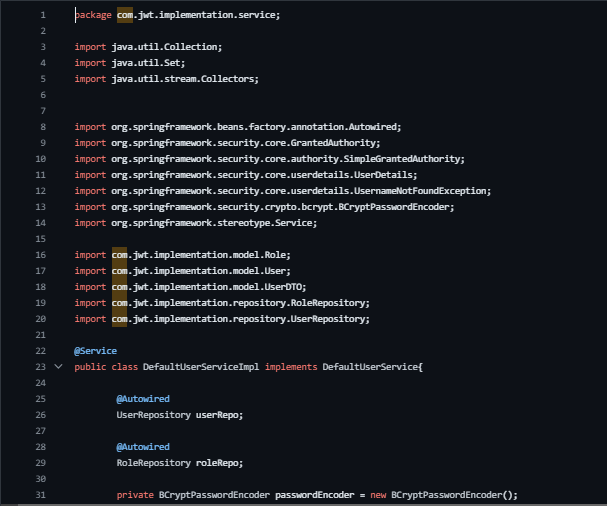Viewport: 607px width, 506px height.
Task: Click the SimpleGrantedAuthority import path
Action: tap(288, 159)
